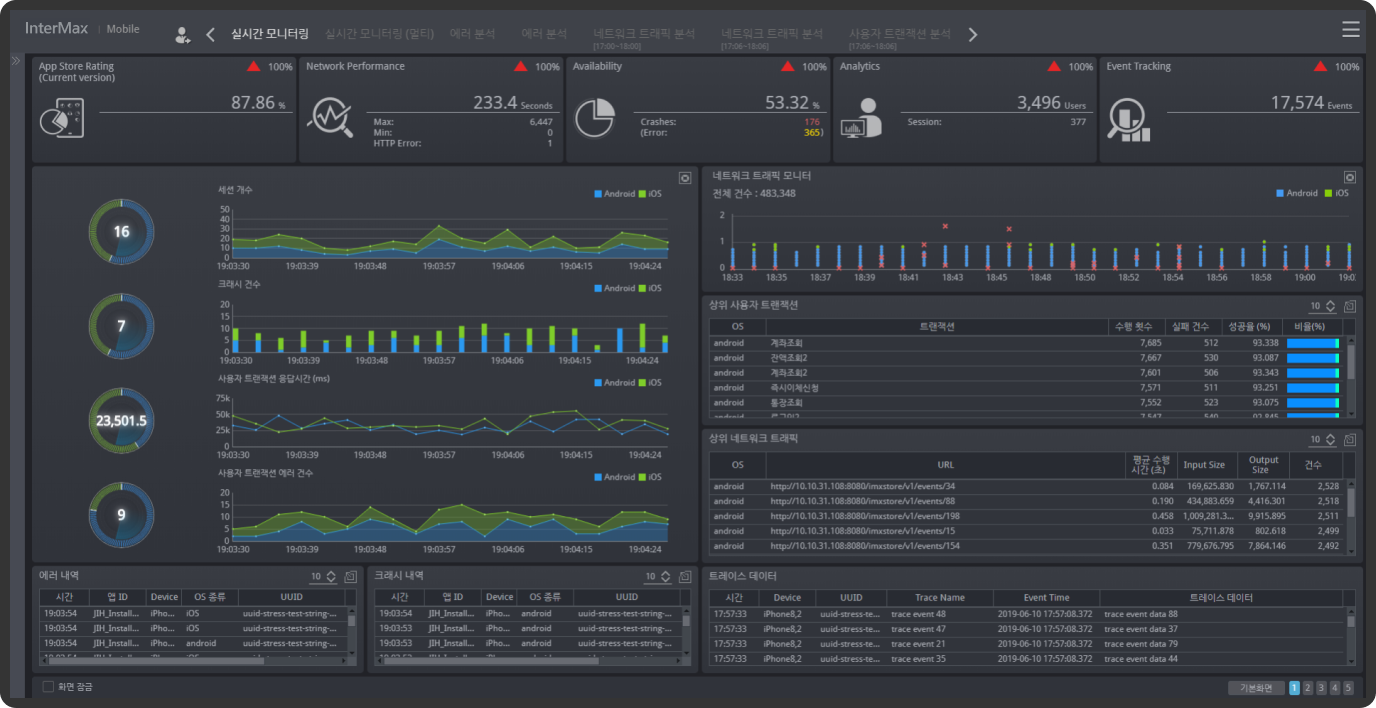Switch to 실시간 모니터링 (멀티) tab
Screen dimensions: 1376x708
click(379, 34)
